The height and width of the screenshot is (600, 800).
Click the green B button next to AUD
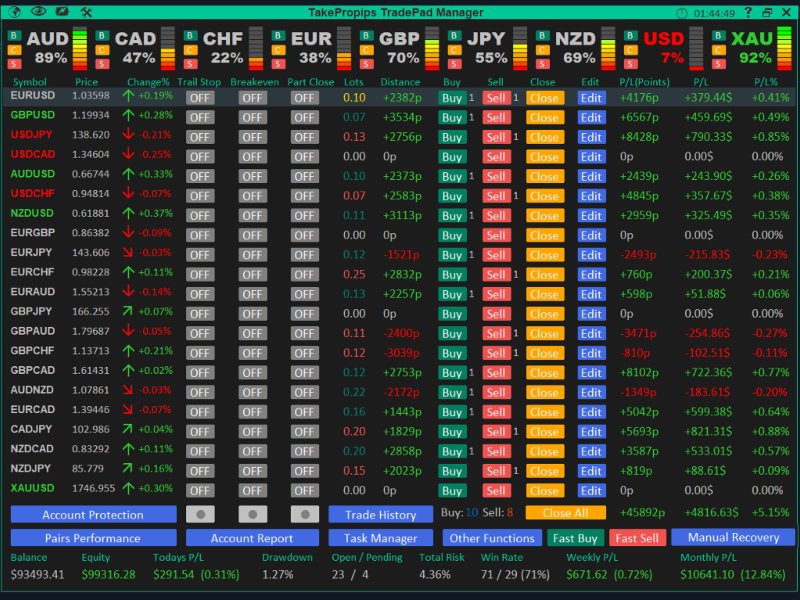(14, 36)
